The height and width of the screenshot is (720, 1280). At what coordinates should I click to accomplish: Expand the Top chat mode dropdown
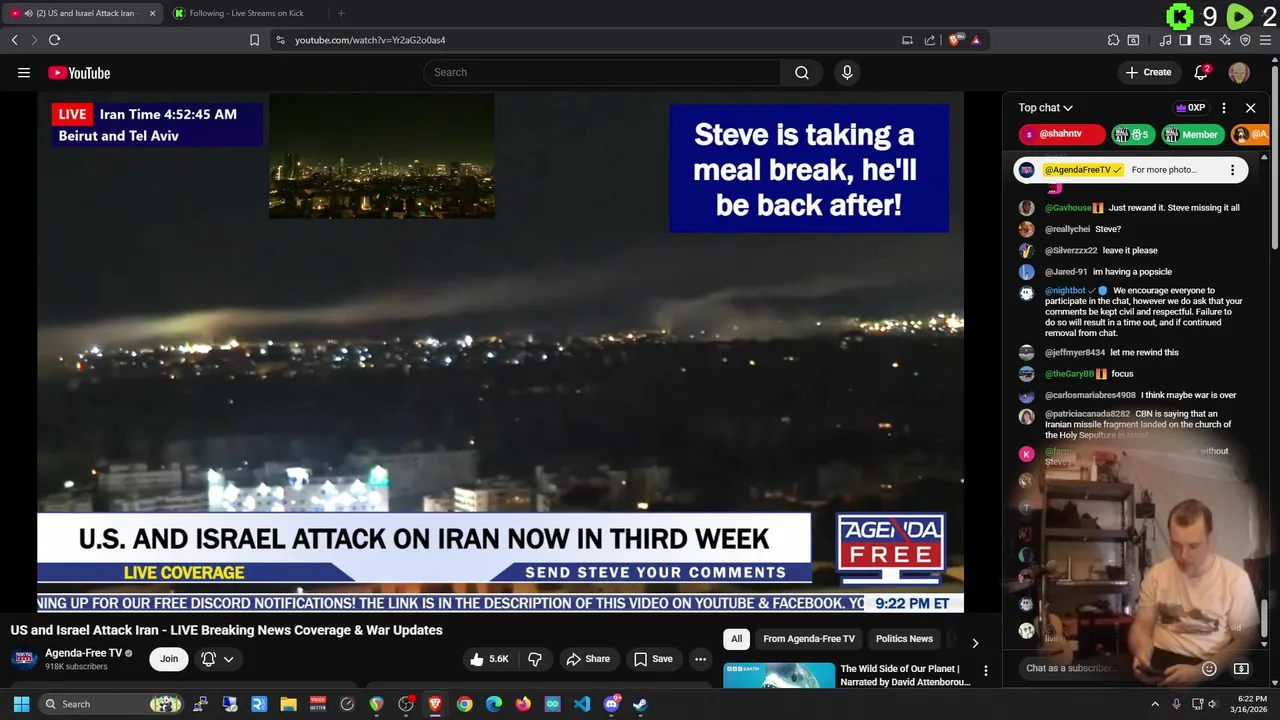pos(1045,108)
